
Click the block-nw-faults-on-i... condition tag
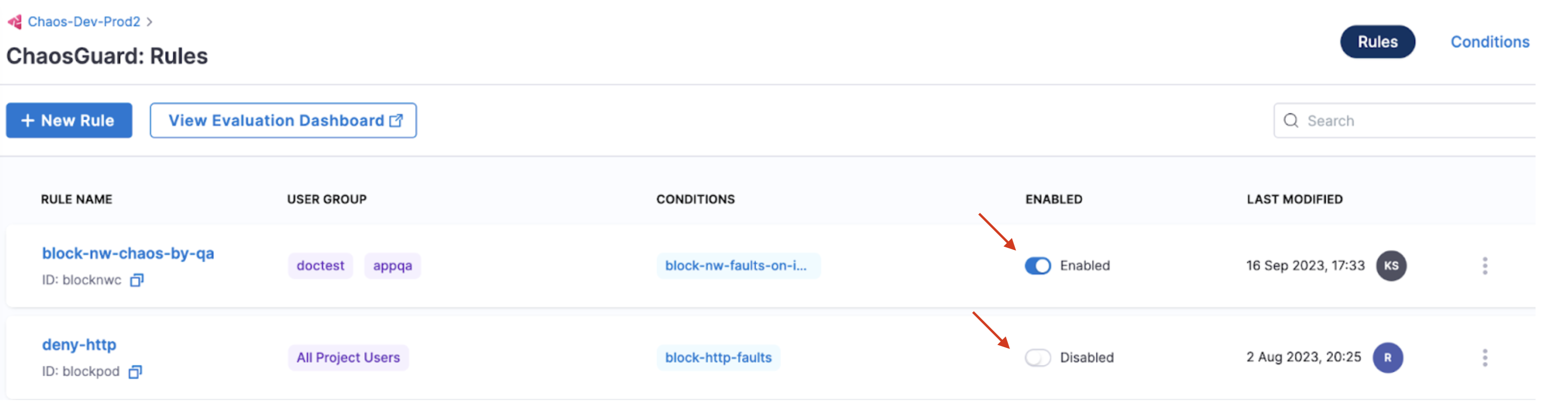point(738,266)
